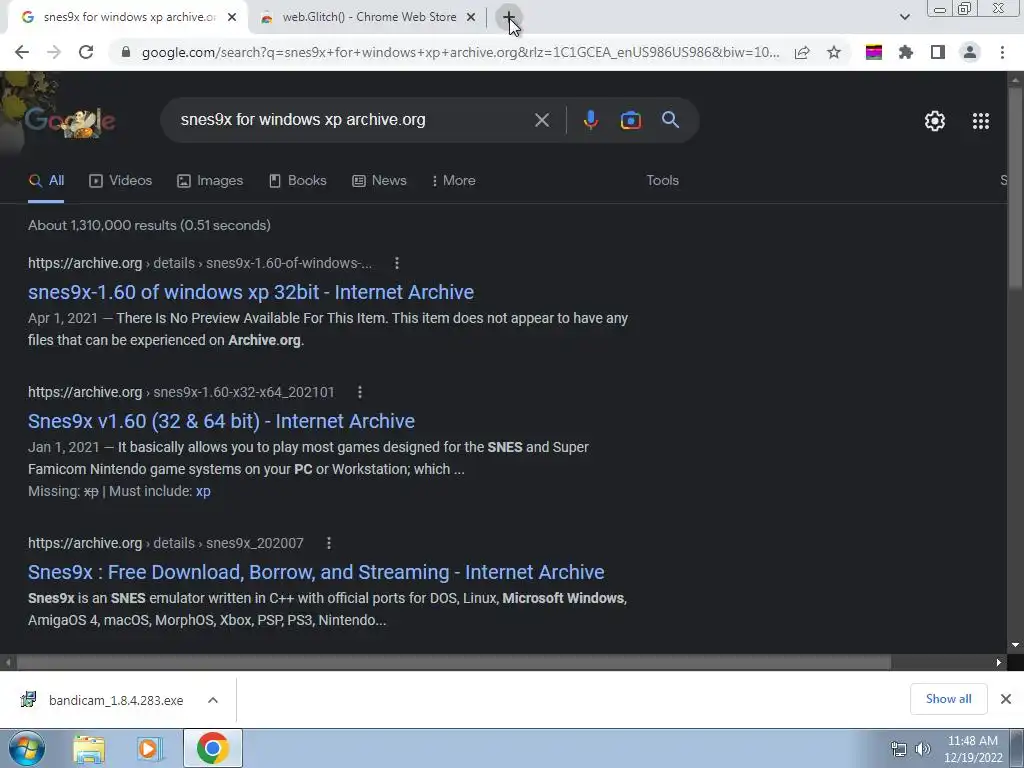Open three-dot options for snes9x_202007 result
Viewport: 1024px width, 768px height.
click(x=328, y=543)
